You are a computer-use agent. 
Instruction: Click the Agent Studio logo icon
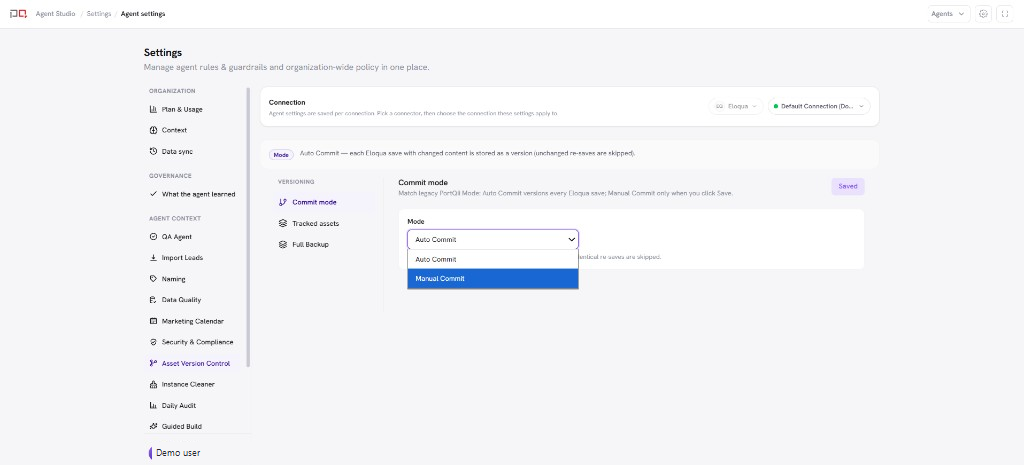tap(18, 14)
